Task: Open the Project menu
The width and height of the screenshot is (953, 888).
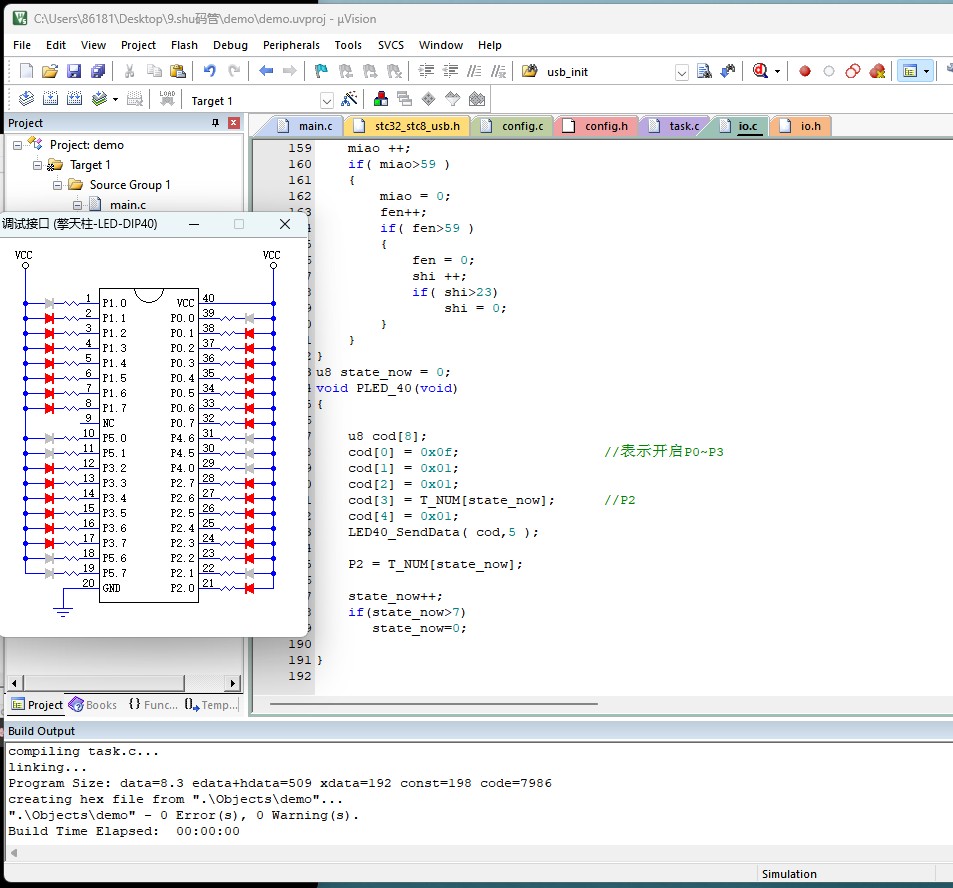Action: (139, 45)
